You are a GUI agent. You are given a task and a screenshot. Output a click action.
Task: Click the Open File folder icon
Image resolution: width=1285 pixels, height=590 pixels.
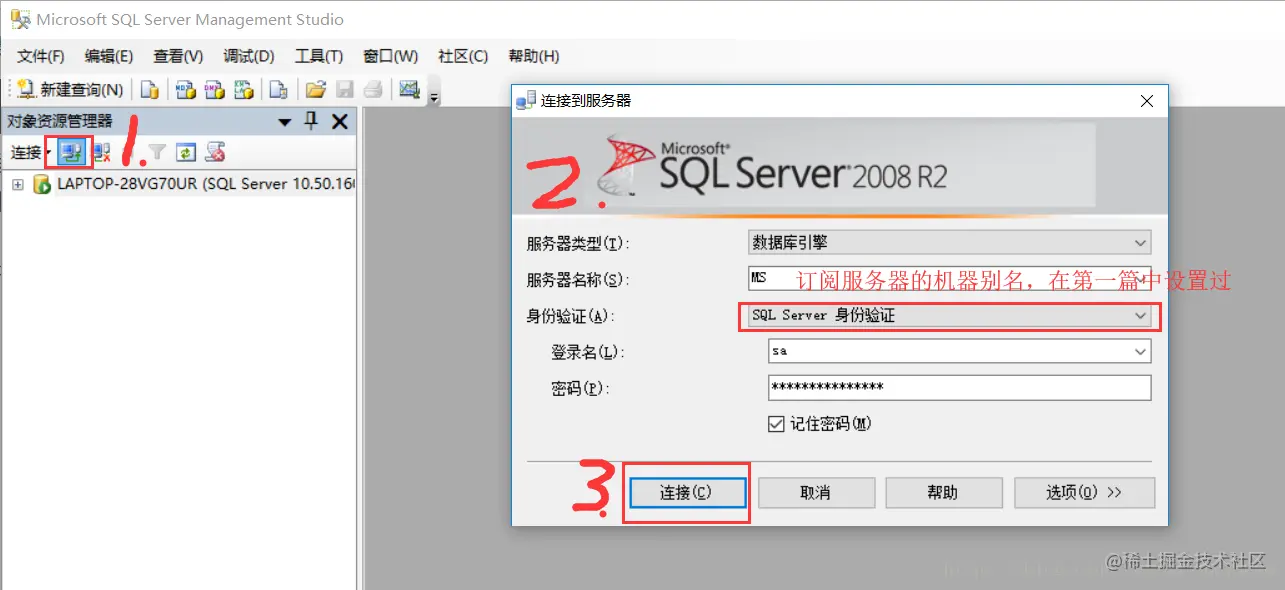click(316, 90)
